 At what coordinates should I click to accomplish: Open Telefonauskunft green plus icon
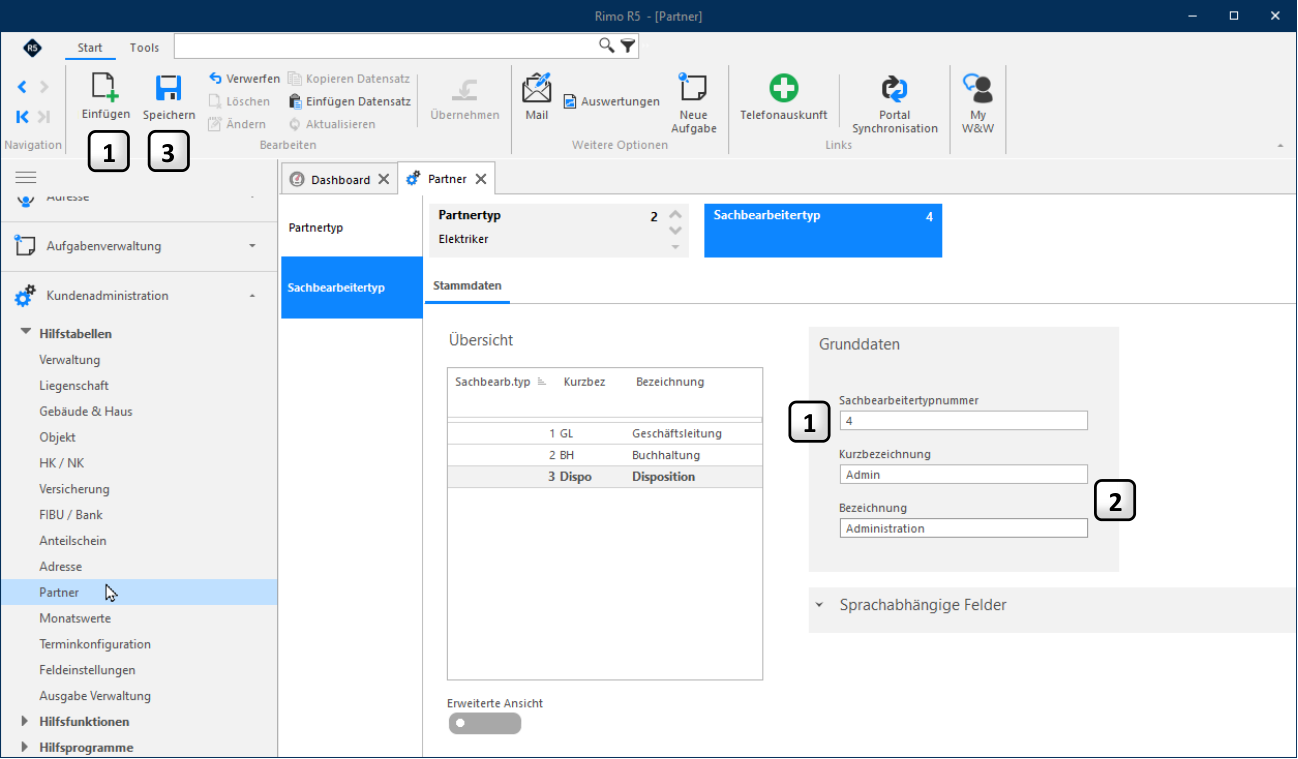[x=783, y=88]
